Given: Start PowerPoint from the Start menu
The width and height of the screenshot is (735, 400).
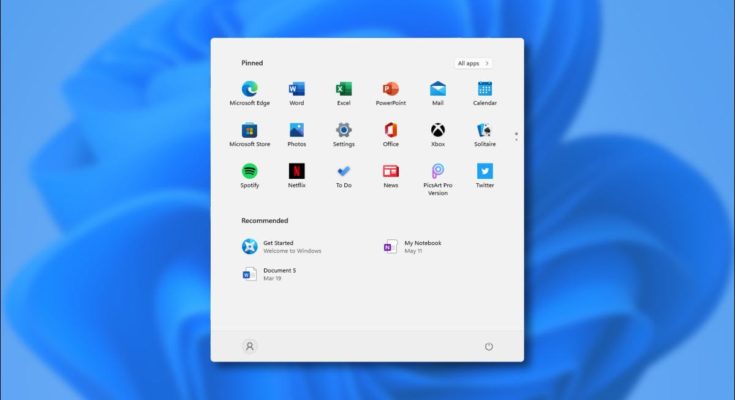Looking at the screenshot, I should pos(390,90).
